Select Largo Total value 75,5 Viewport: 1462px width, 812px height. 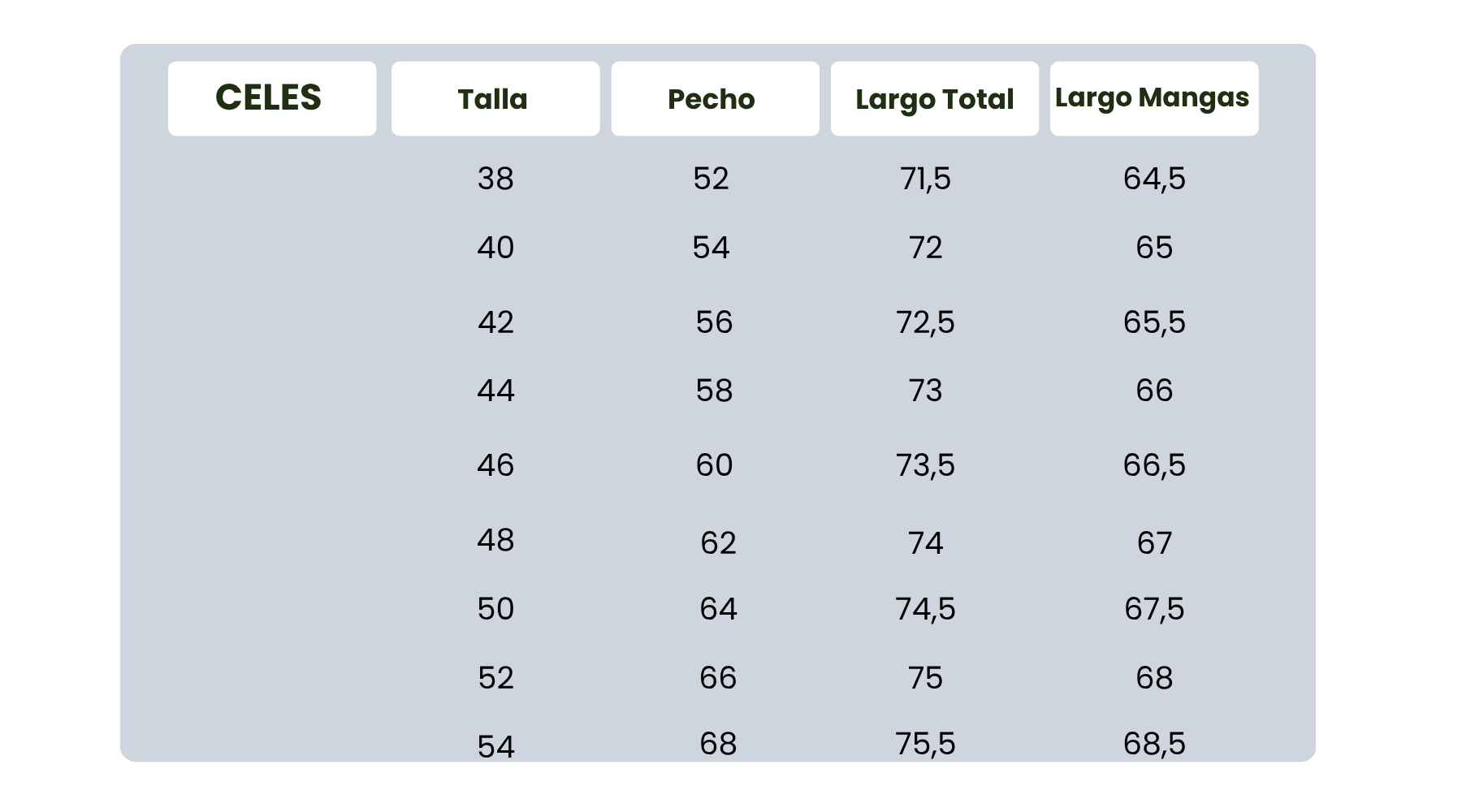click(x=925, y=744)
